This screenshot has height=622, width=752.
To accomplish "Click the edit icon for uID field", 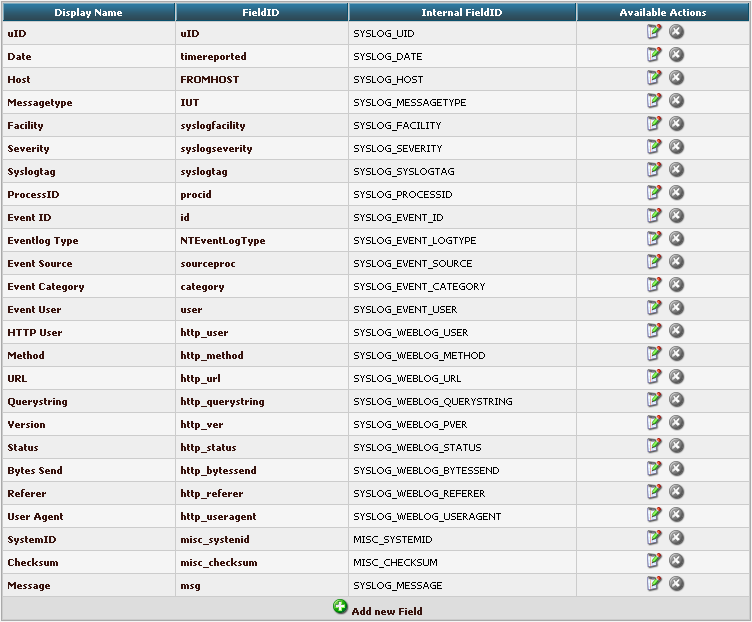I will click(654, 32).
